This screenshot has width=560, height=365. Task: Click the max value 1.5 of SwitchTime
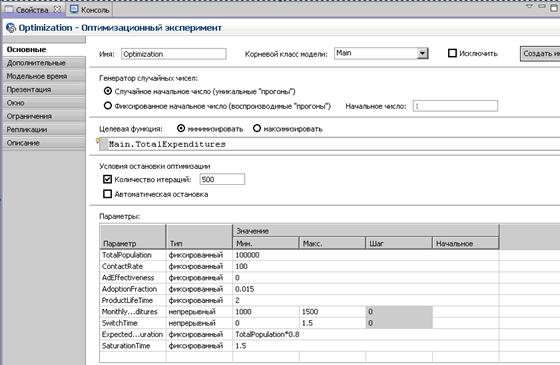(x=332, y=323)
